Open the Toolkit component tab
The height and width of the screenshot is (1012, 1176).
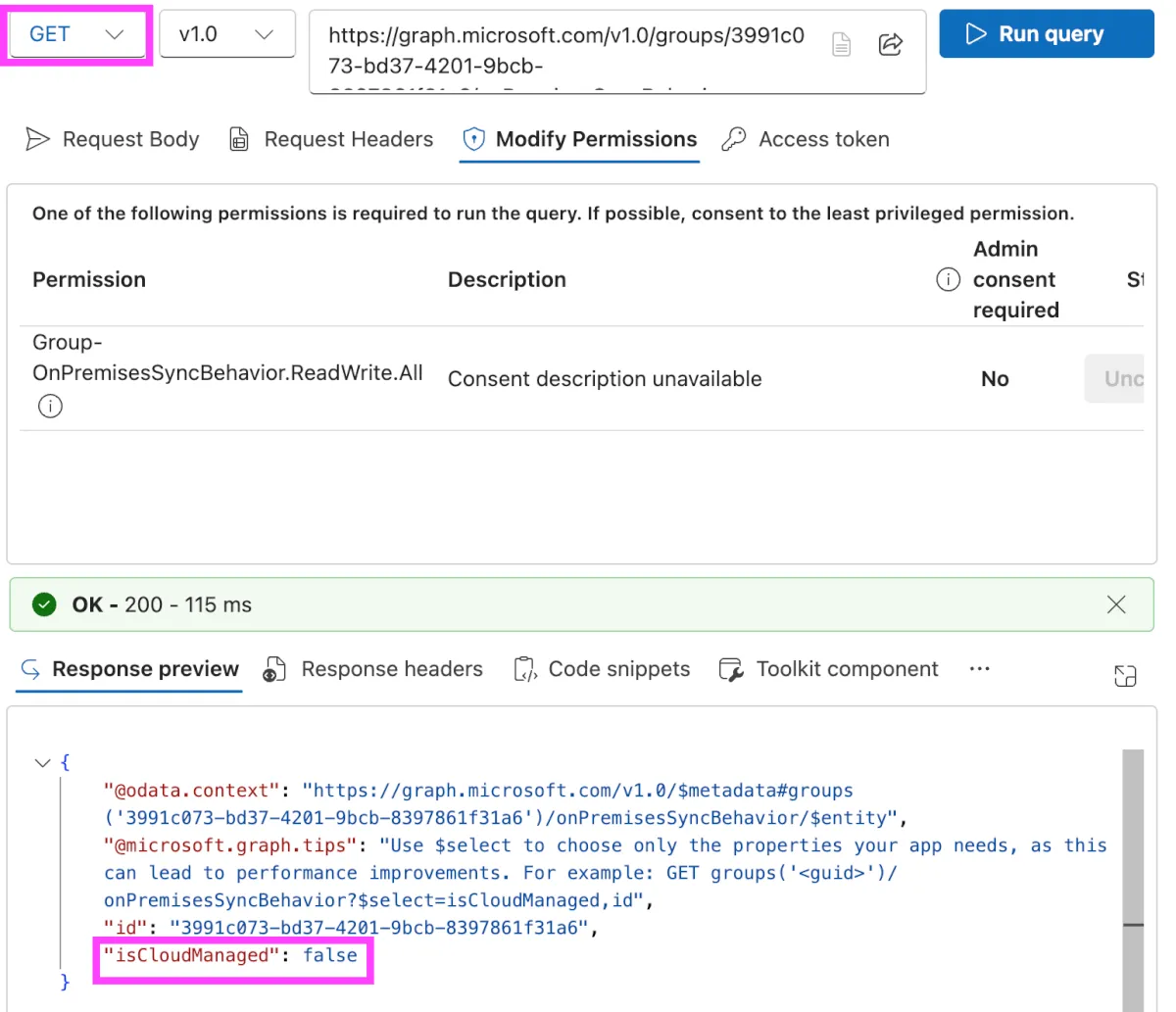(829, 669)
